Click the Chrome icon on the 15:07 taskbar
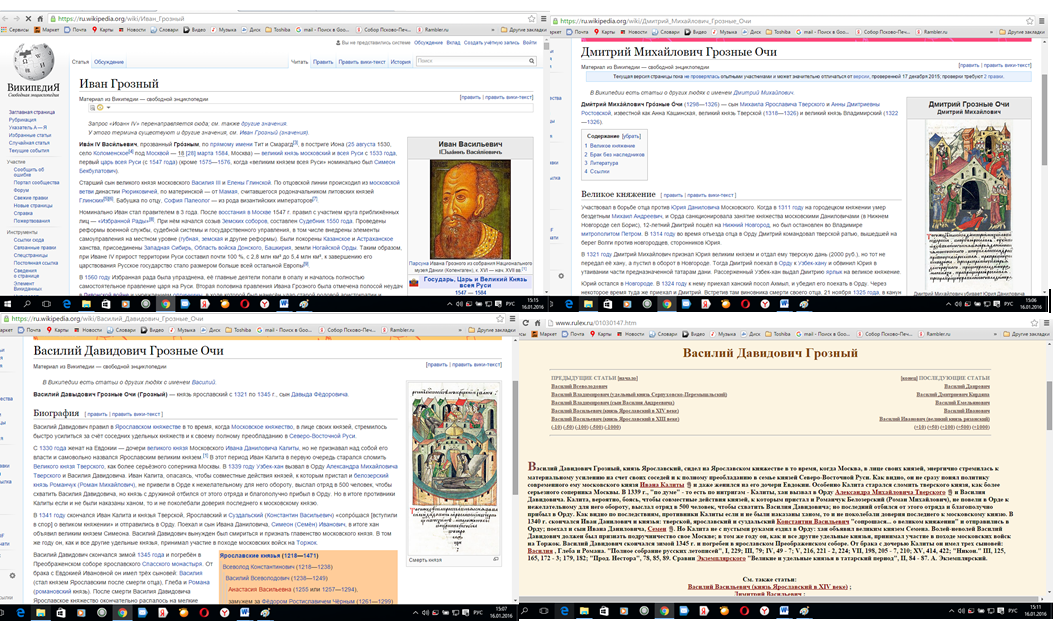The height and width of the screenshot is (621, 1057). click(122, 613)
